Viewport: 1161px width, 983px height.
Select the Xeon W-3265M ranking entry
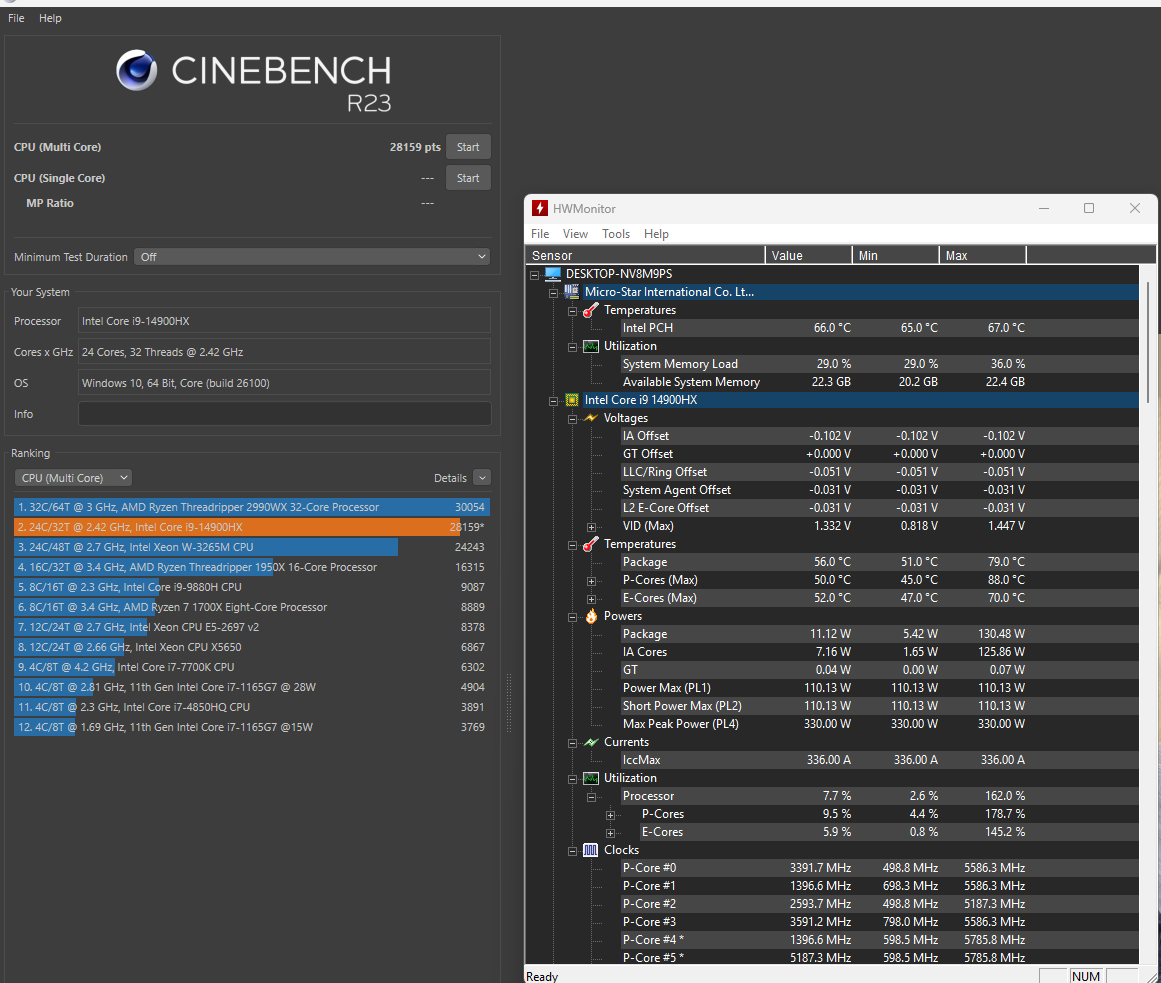[252, 547]
